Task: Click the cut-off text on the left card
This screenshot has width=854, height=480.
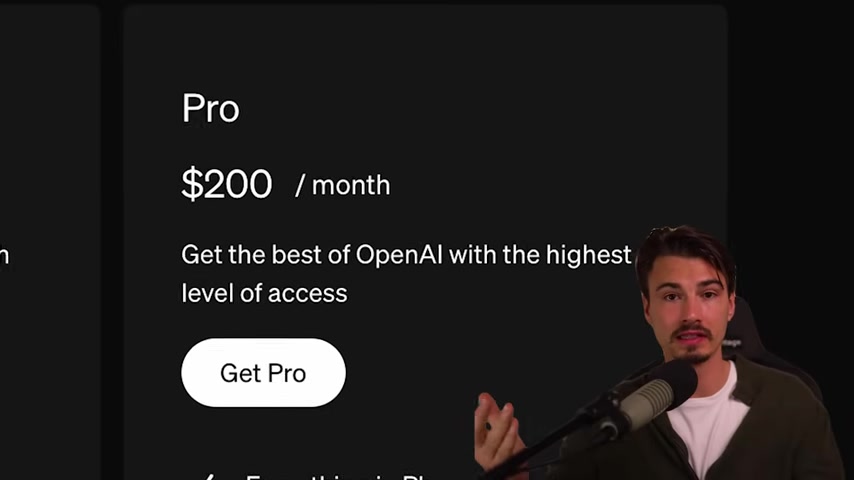Action: point(4,256)
